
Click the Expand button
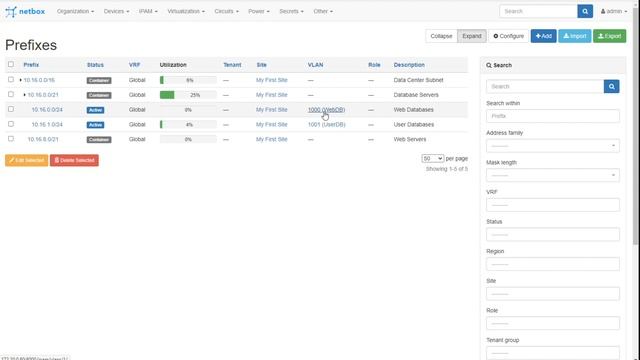472,36
